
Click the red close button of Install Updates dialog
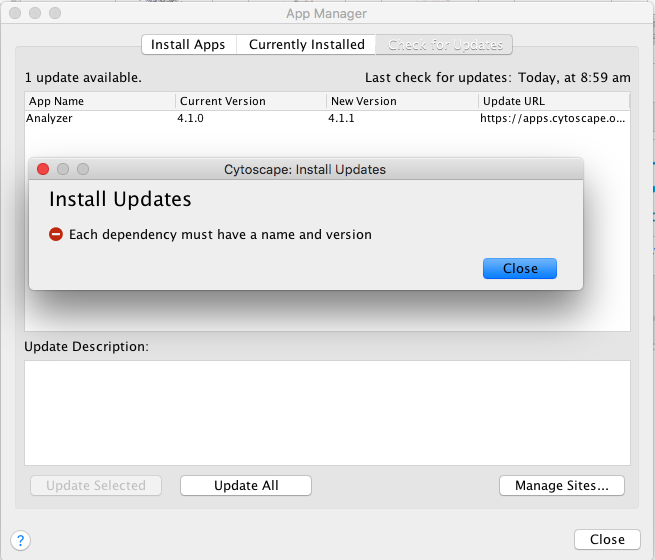[x=43, y=169]
